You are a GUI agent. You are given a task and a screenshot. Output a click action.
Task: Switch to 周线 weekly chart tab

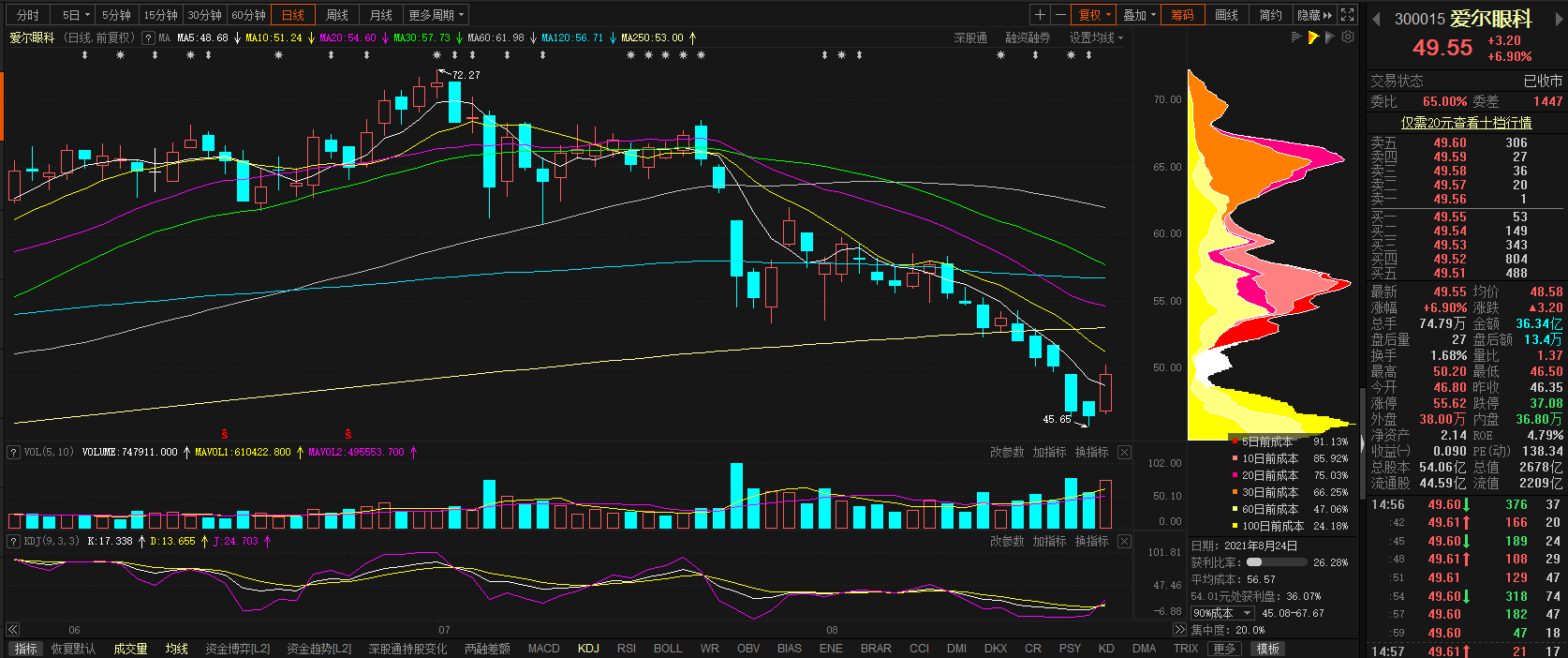click(337, 15)
